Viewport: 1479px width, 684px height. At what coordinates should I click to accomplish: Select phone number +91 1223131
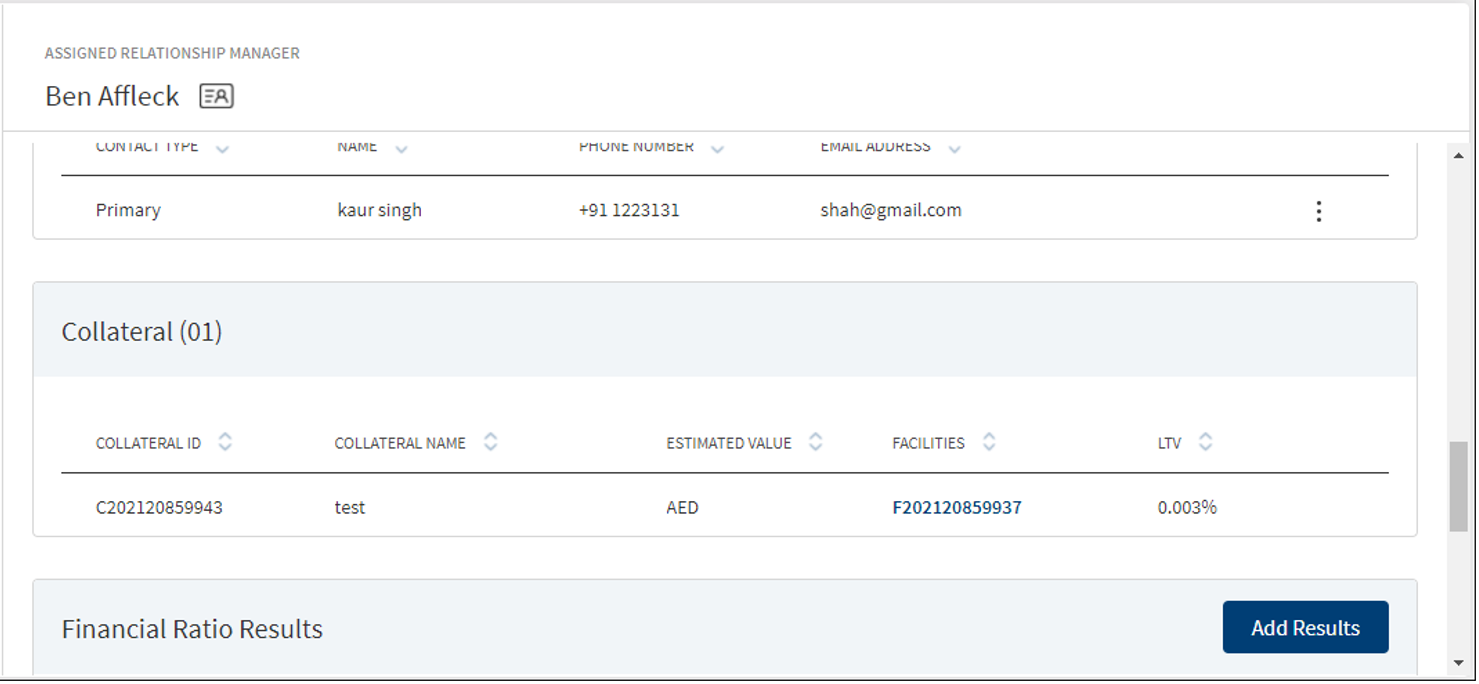629,210
